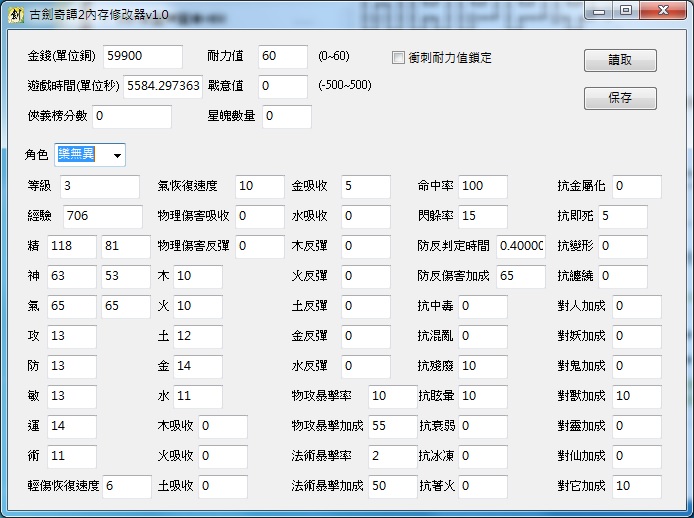Click the sword app icon in title bar
Image resolution: width=694 pixels, height=518 pixels.
[16, 13]
